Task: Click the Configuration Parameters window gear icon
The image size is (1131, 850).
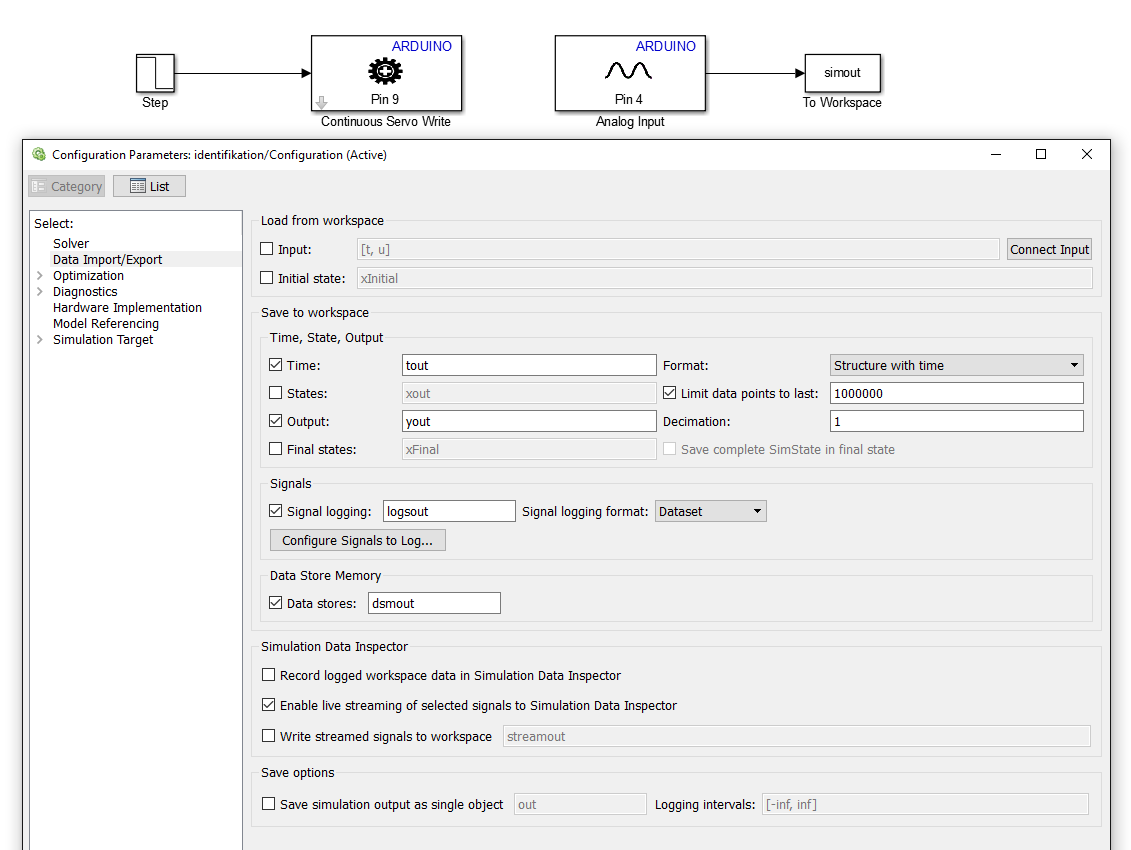Action: tap(39, 155)
